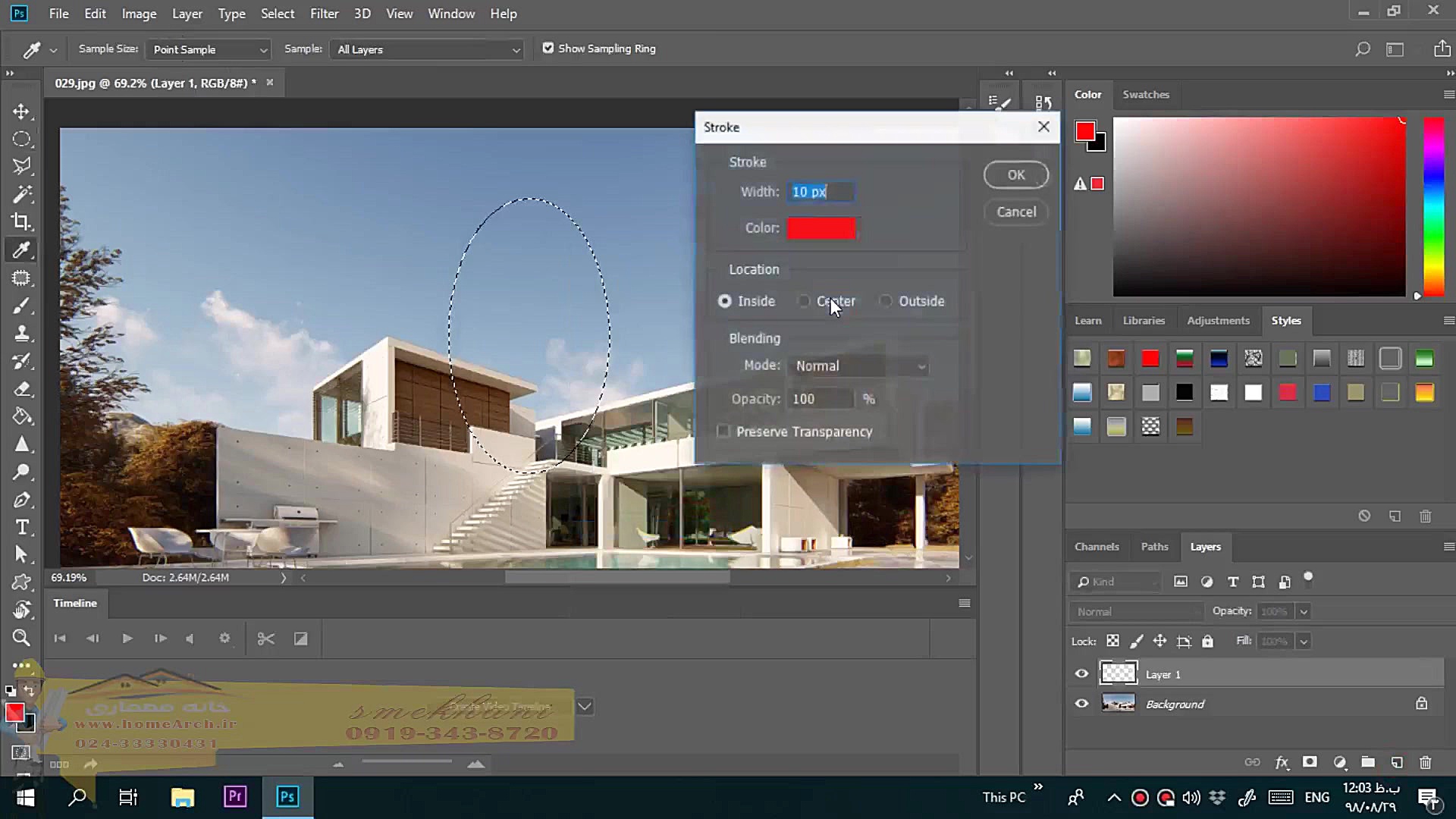Select the Elliptical Marquee tool

point(21,140)
